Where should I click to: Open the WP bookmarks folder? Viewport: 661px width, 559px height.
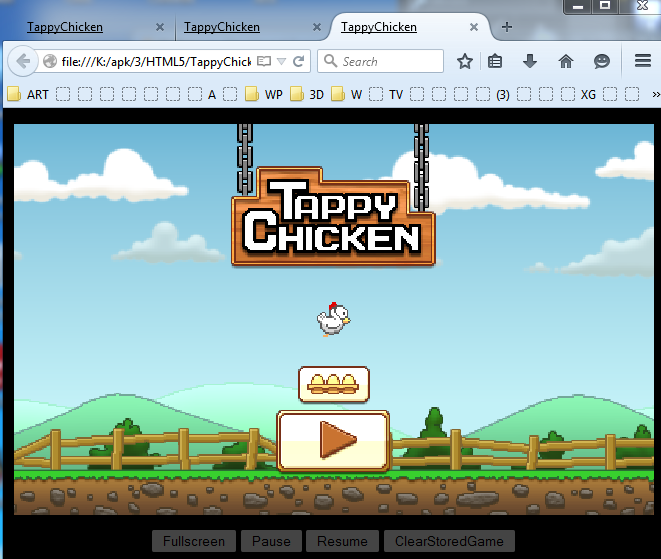click(x=264, y=94)
